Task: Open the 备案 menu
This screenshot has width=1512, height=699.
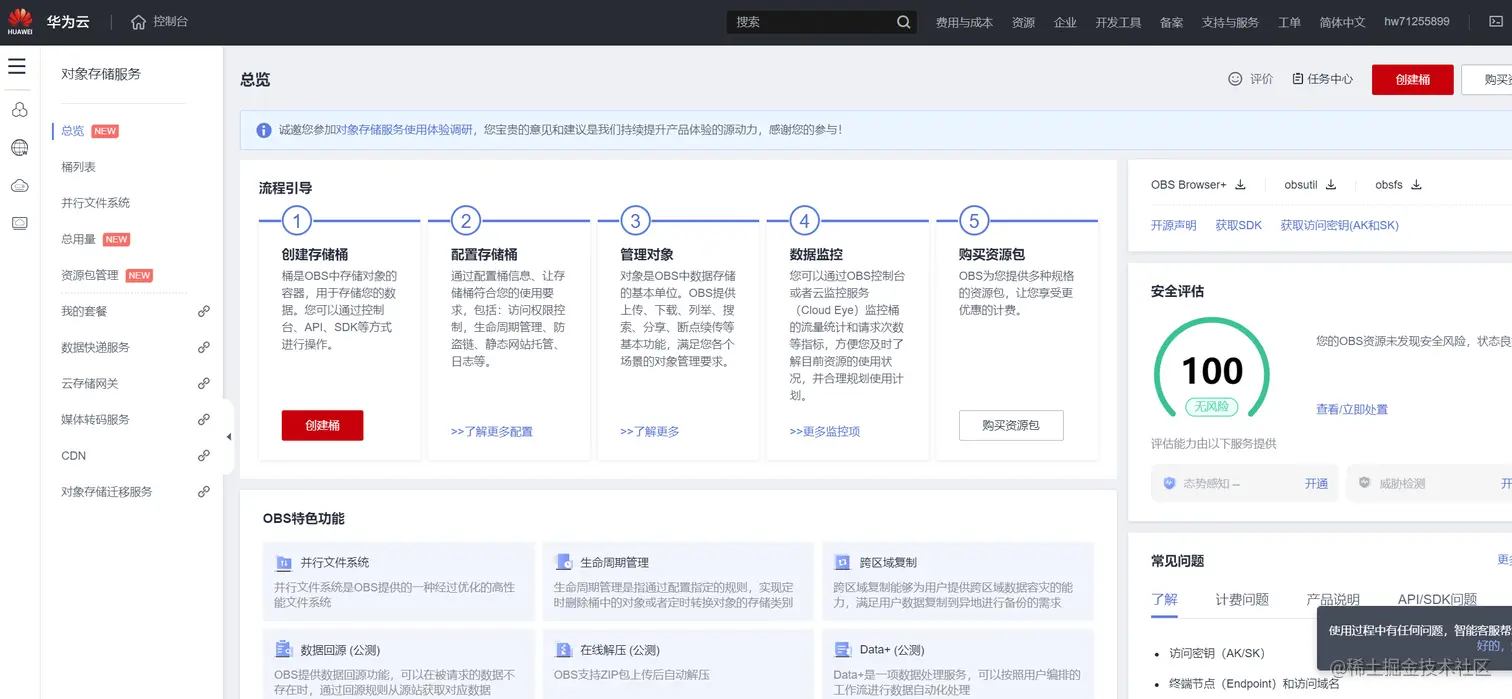Action: pyautogui.click(x=1171, y=22)
